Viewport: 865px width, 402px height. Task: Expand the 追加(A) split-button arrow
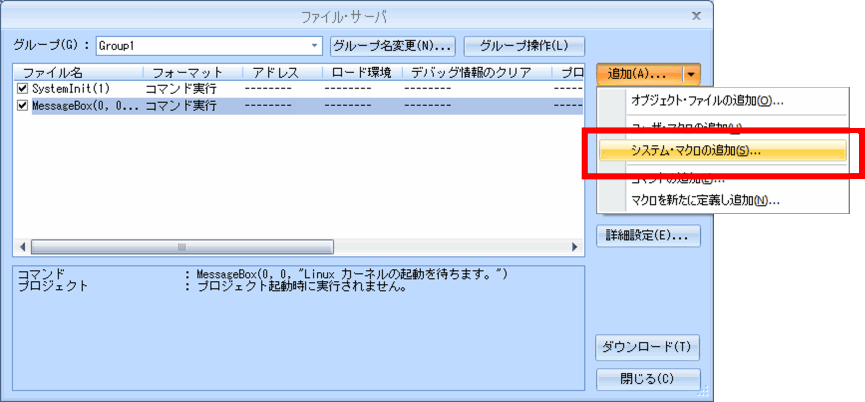pos(692,74)
